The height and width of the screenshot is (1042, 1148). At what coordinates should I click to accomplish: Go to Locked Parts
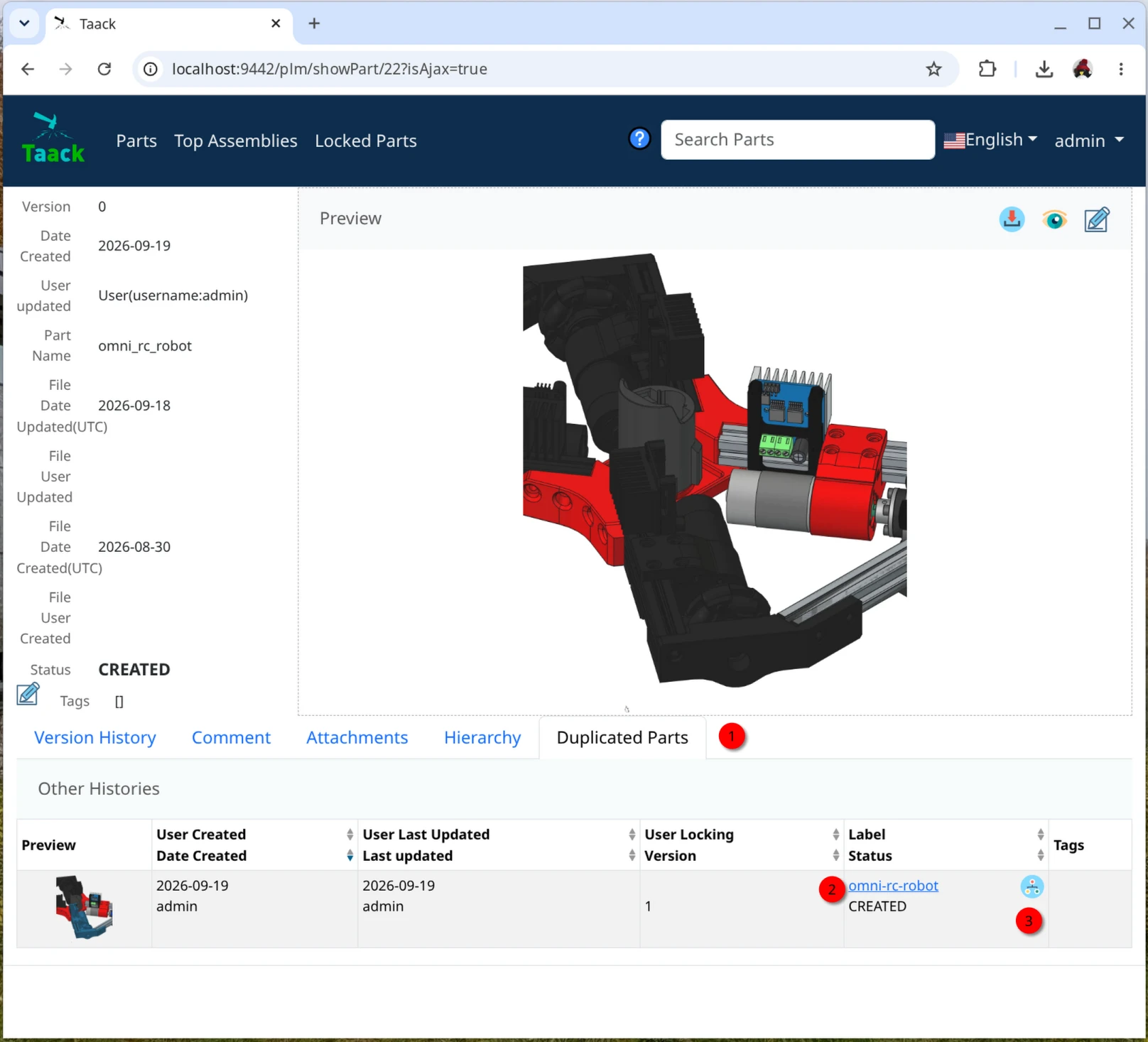click(x=366, y=141)
